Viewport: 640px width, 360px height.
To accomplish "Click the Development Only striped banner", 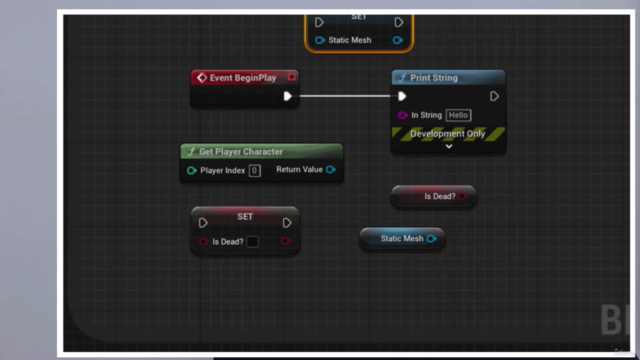I will [x=448, y=134].
